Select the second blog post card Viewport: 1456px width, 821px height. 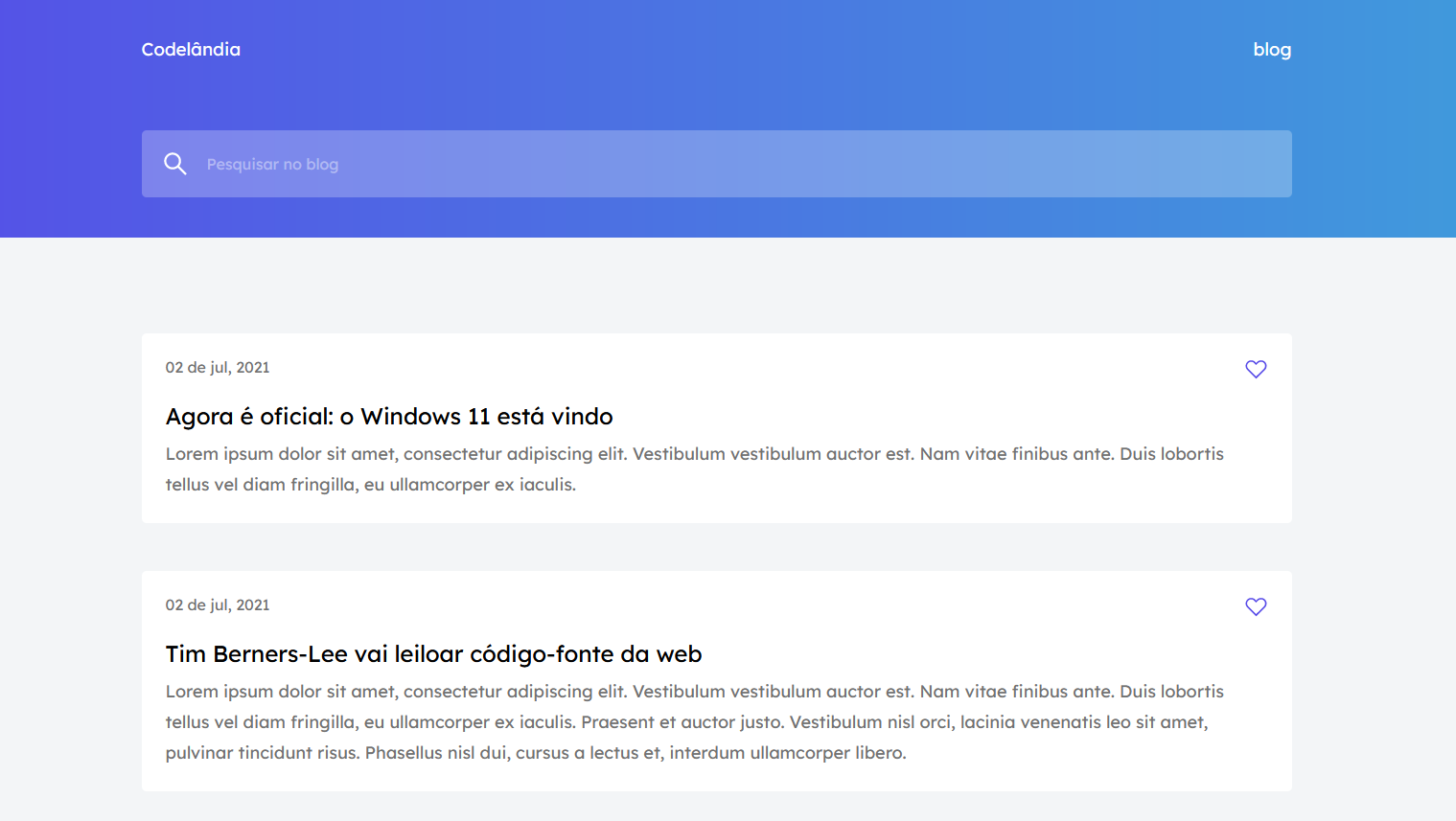click(x=716, y=680)
